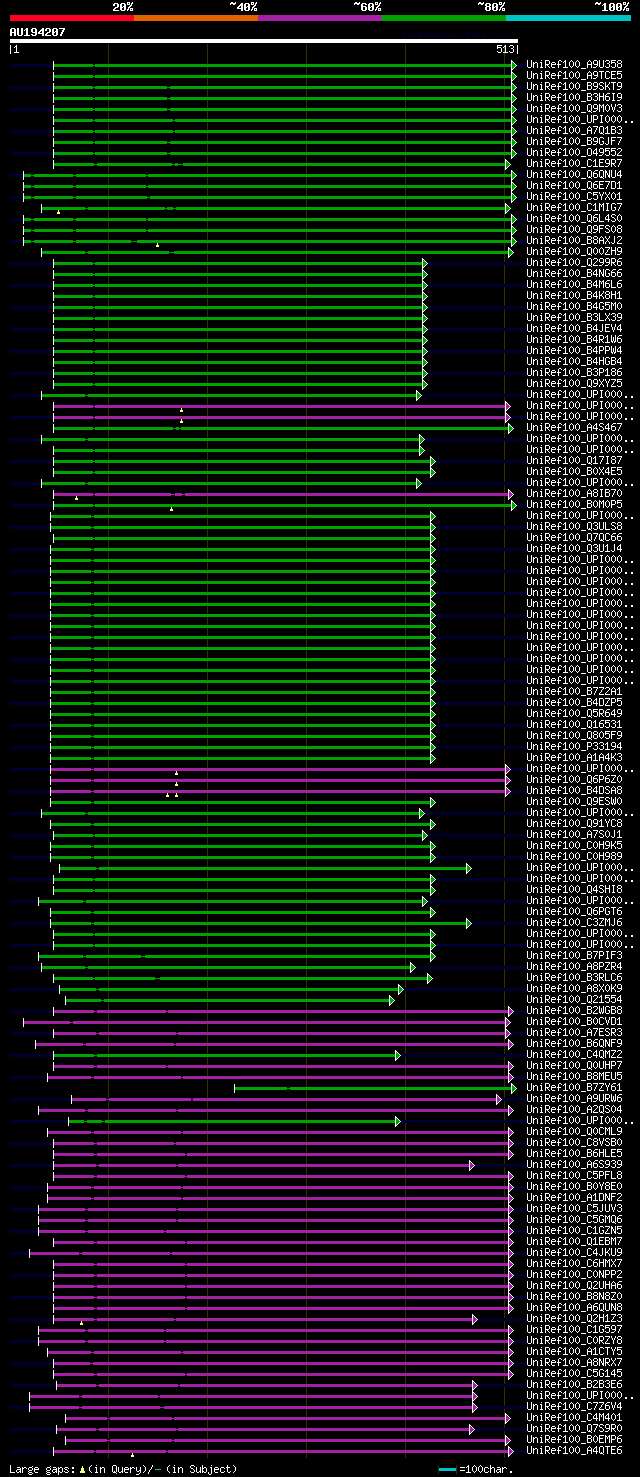Select label UniRef100_Q9ESW0

click(574, 801)
